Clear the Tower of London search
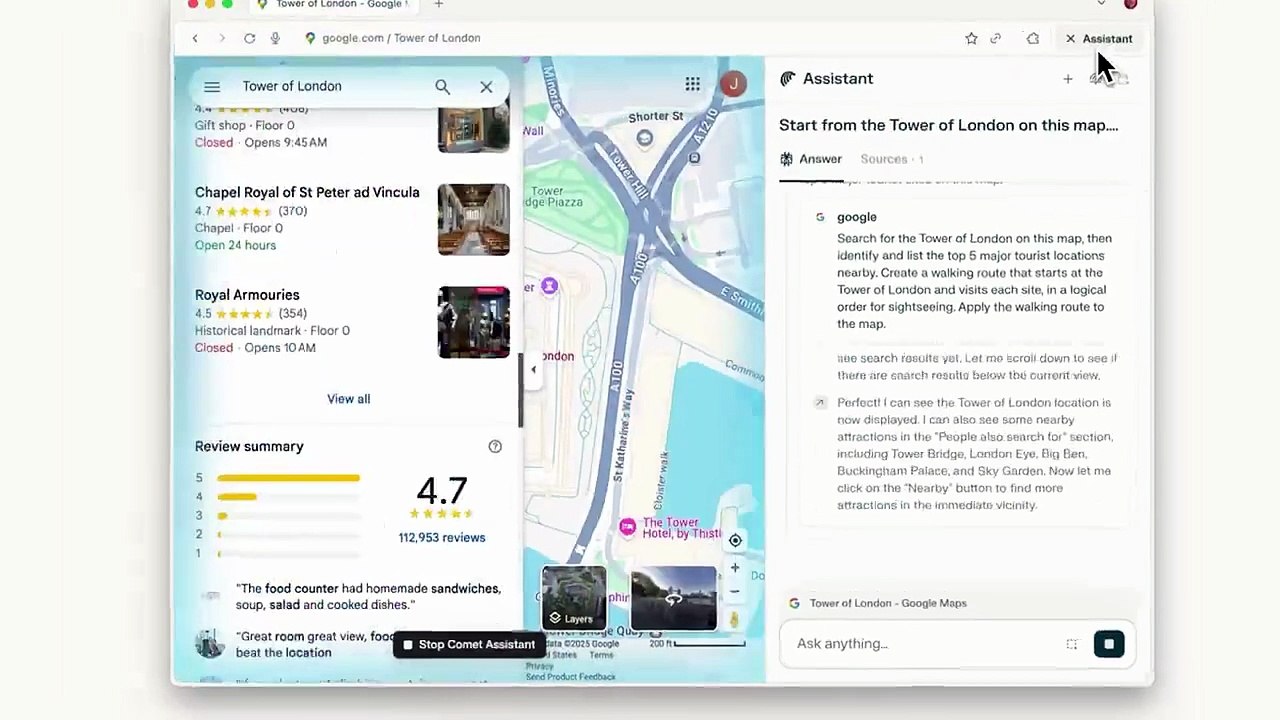 coord(486,87)
